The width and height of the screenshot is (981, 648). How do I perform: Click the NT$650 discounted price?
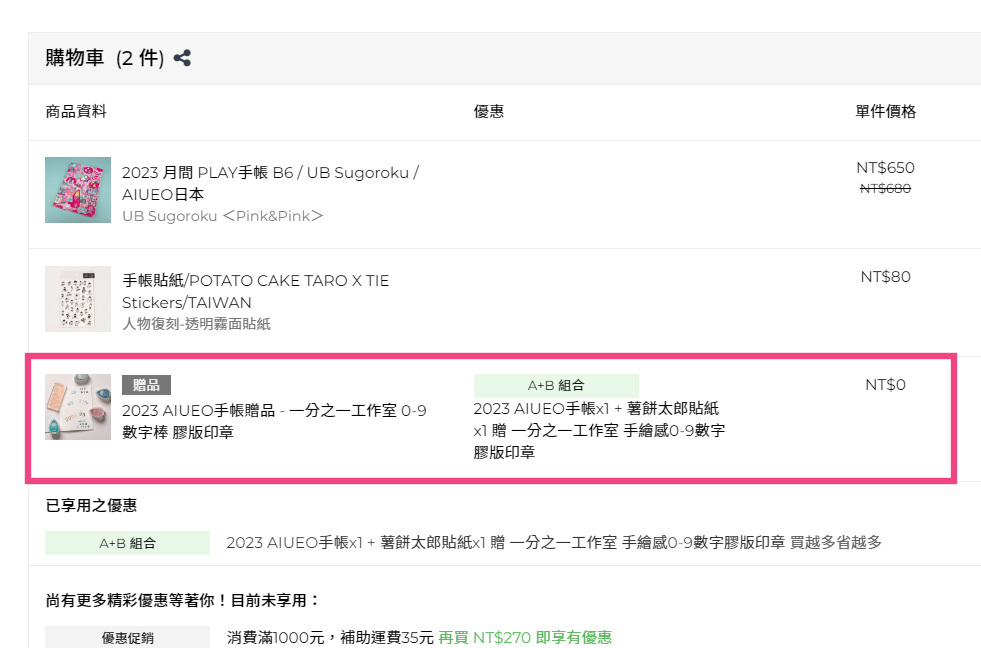(885, 168)
